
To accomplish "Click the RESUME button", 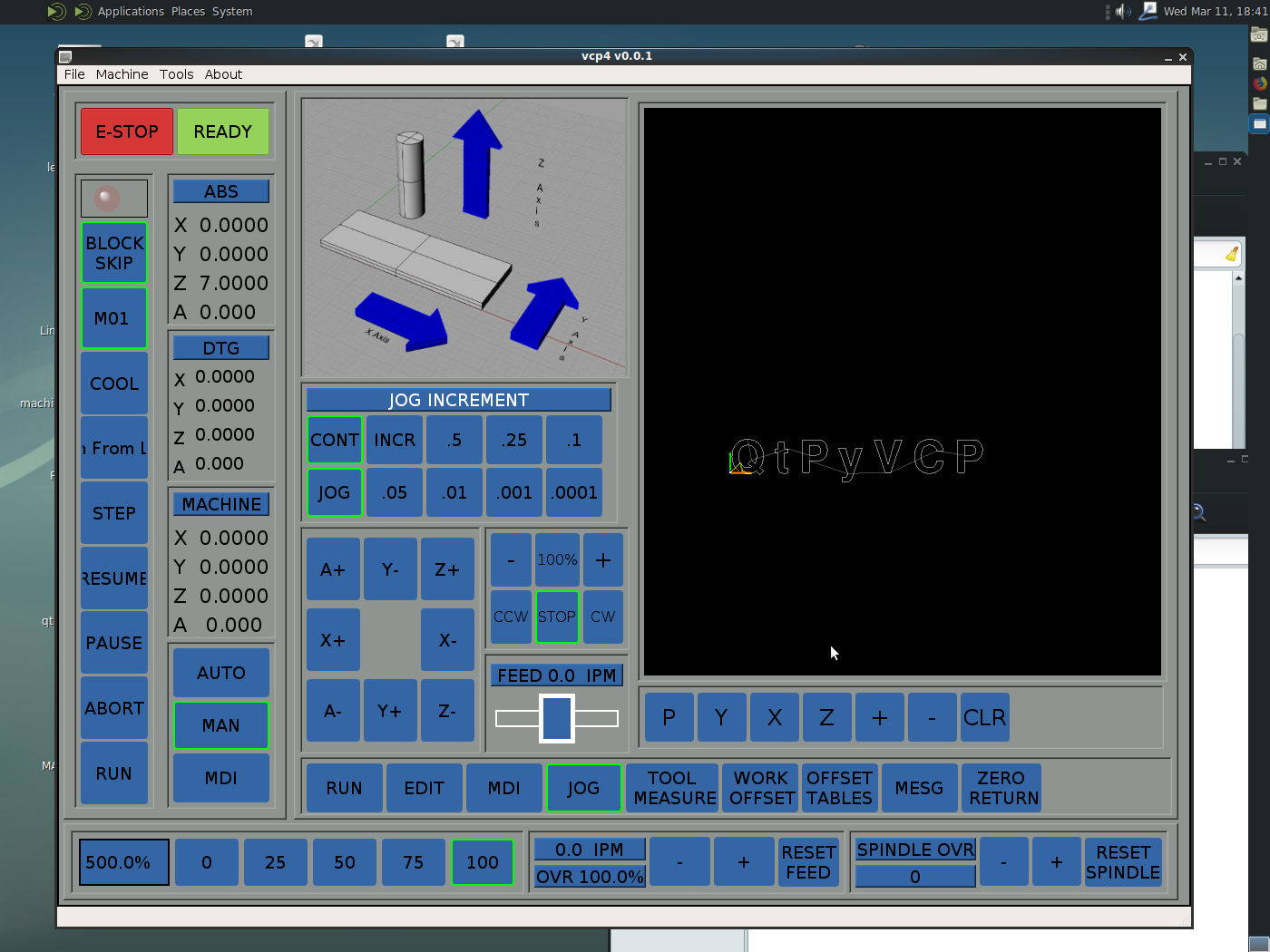I will (x=114, y=578).
